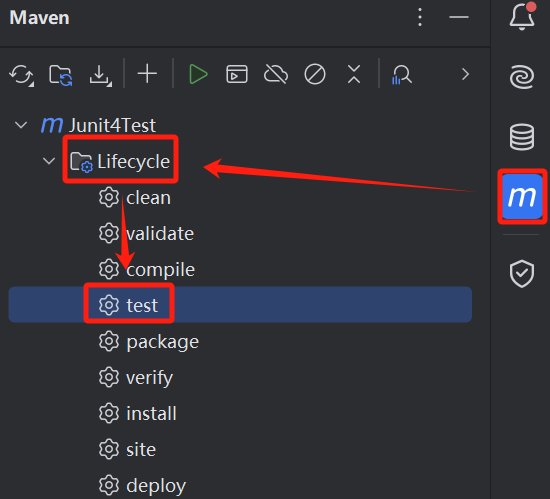Select the validate lifecycle goal
The height and width of the screenshot is (499, 550).
pyautogui.click(x=160, y=234)
